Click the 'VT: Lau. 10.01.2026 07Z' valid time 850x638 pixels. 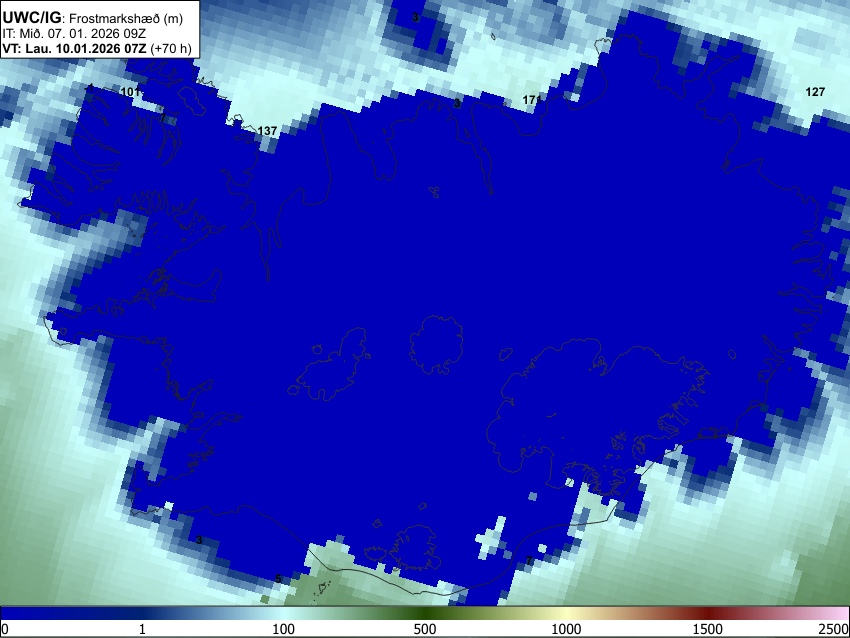click(x=74, y=48)
